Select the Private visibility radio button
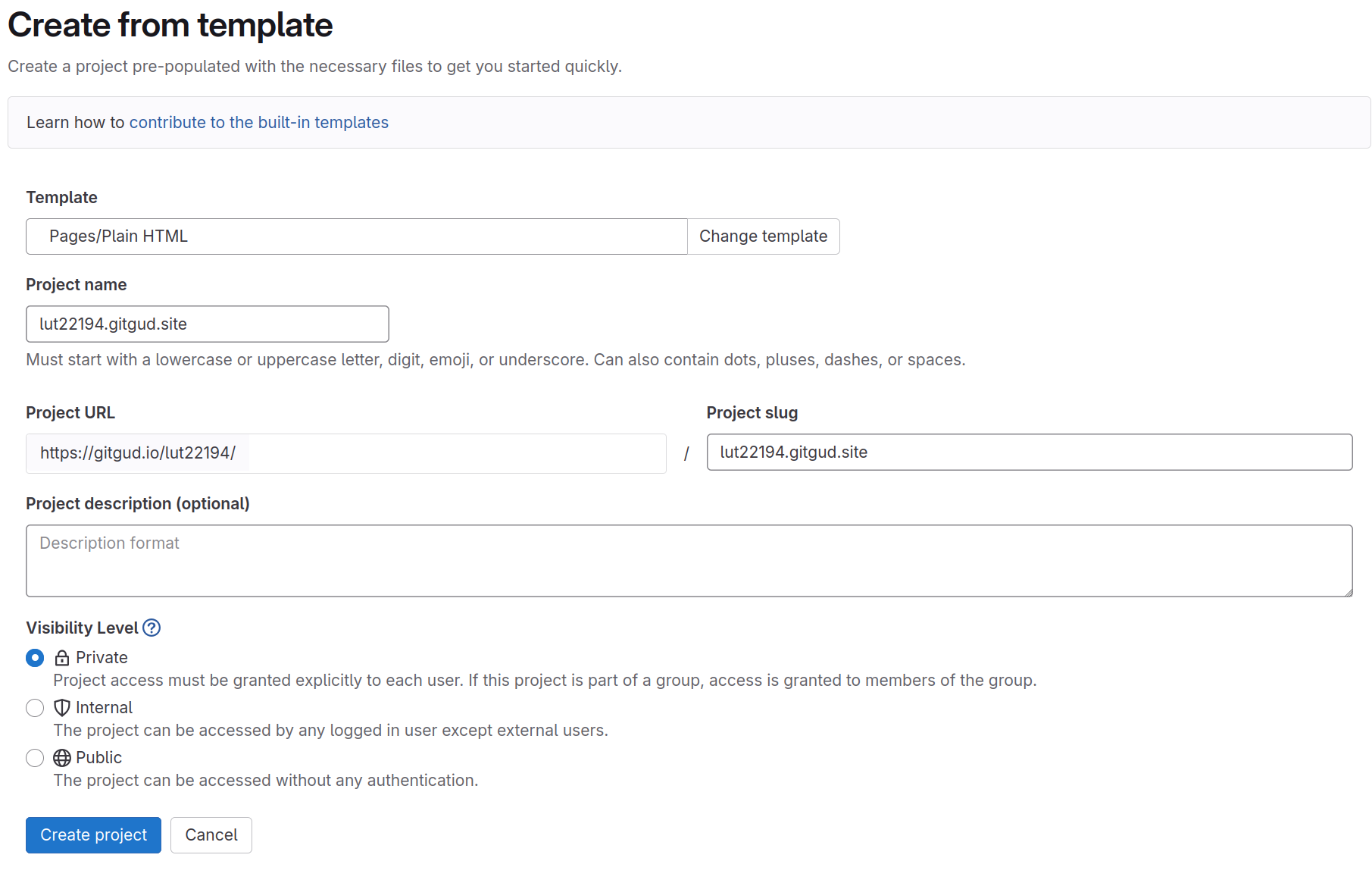 35,658
